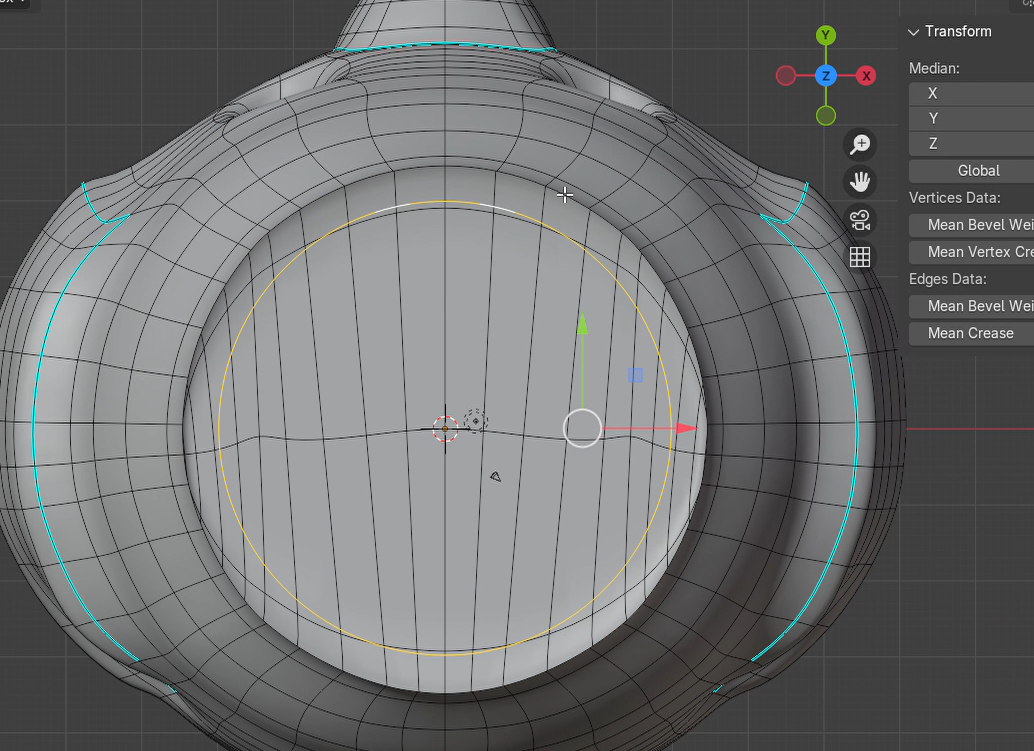Click the 3D cursor in viewport
The image size is (1034, 751).
point(445,429)
